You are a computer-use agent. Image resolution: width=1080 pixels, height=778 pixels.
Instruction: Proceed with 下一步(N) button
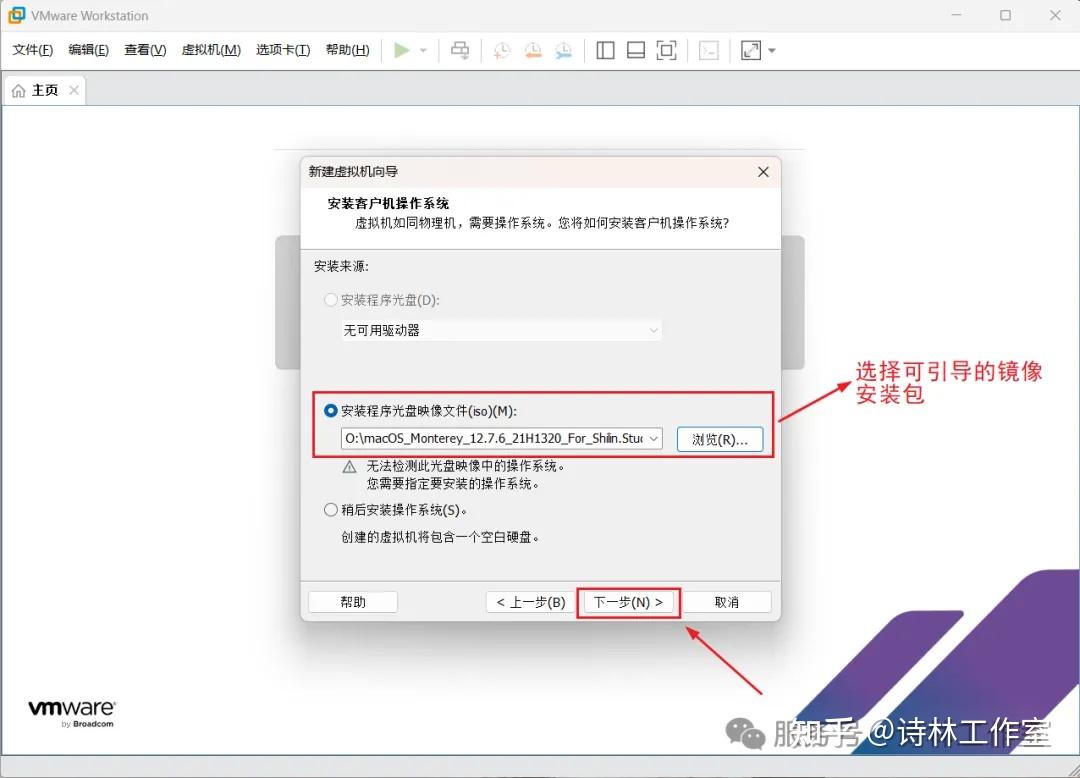(628, 602)
